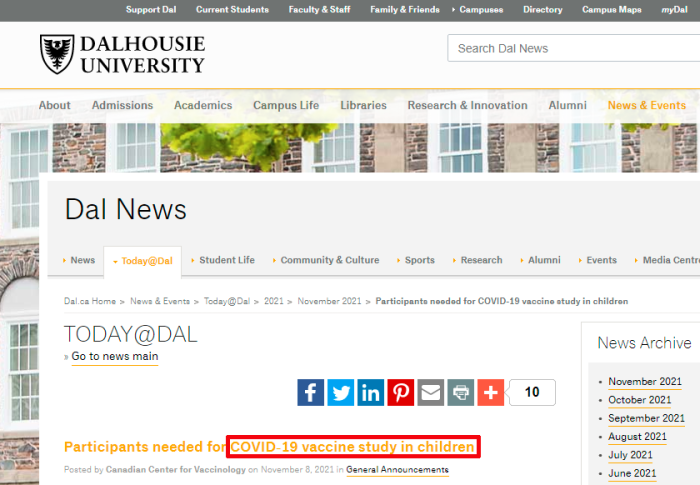
Task: Click the share count box showing 10
Action: click(x=532, y=393)
